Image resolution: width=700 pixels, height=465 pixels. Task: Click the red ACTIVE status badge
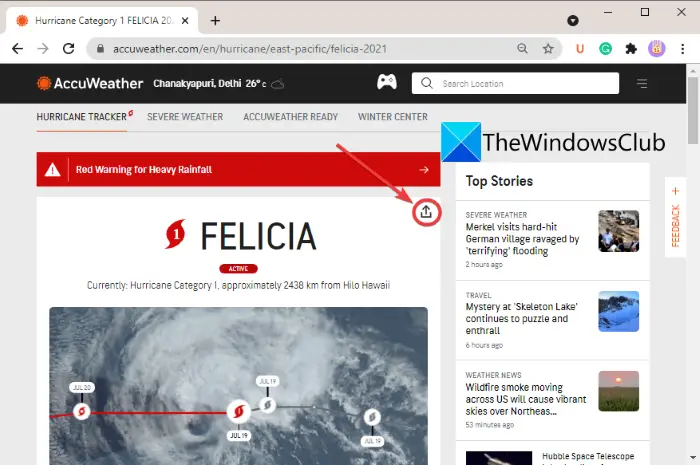click(x=238, y=269)
